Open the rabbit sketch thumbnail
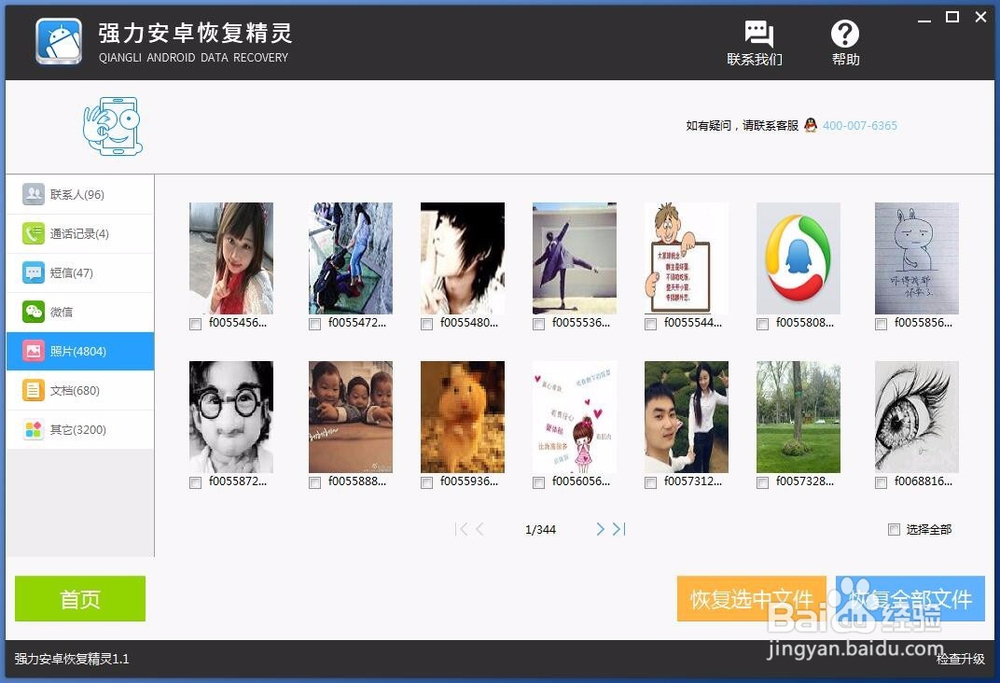 [x=916, y=258]
